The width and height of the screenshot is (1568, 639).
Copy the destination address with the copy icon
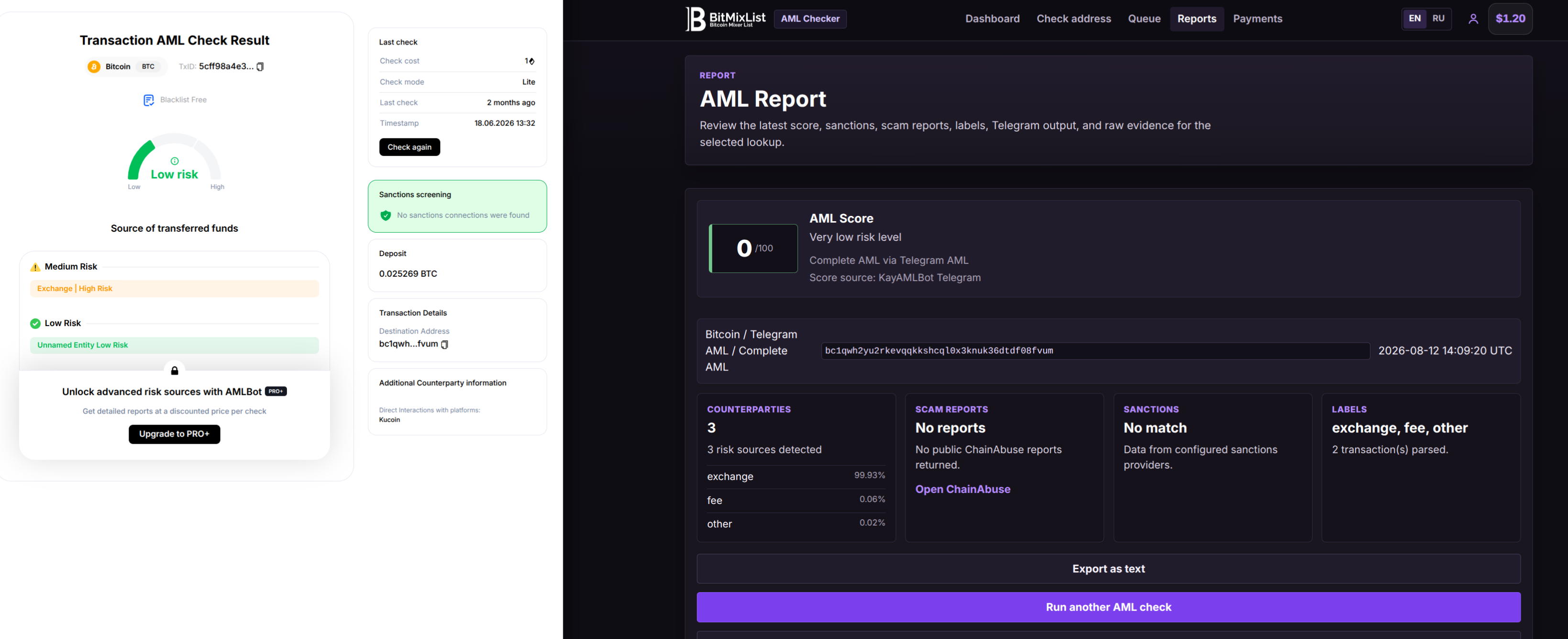[x=445, y=344]
